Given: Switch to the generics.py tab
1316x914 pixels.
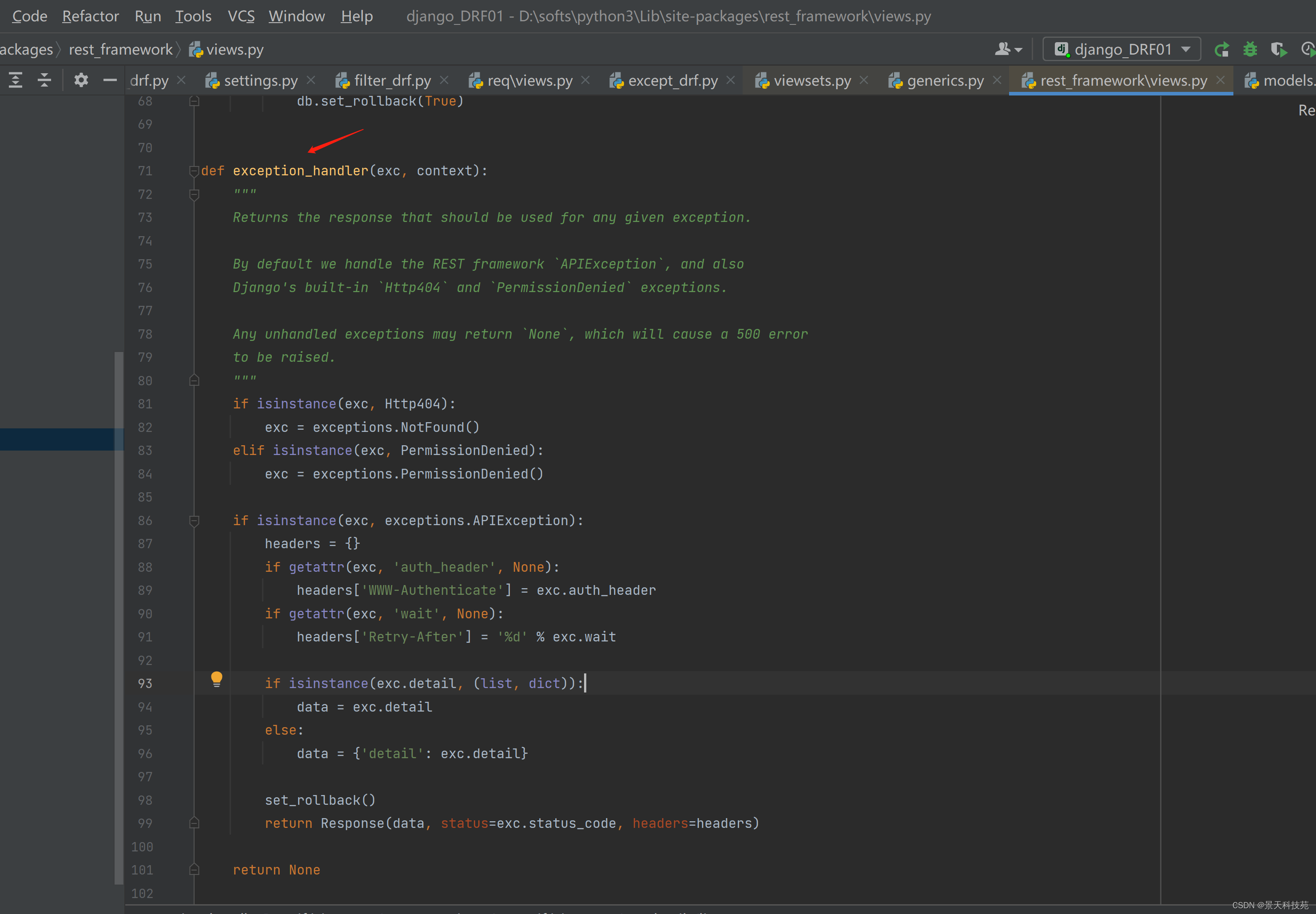Looking at the screenshot, I should point(945,81).
